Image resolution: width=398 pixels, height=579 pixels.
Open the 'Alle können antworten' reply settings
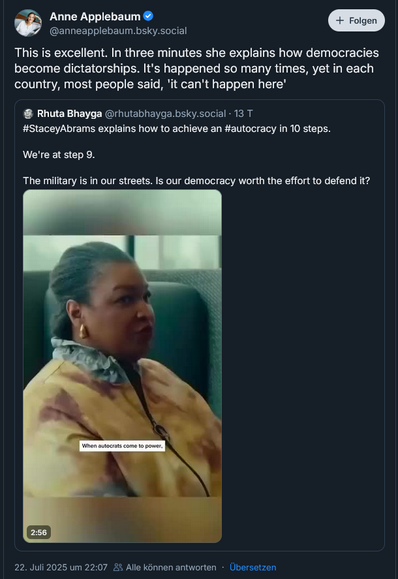(x=171, y=567)
